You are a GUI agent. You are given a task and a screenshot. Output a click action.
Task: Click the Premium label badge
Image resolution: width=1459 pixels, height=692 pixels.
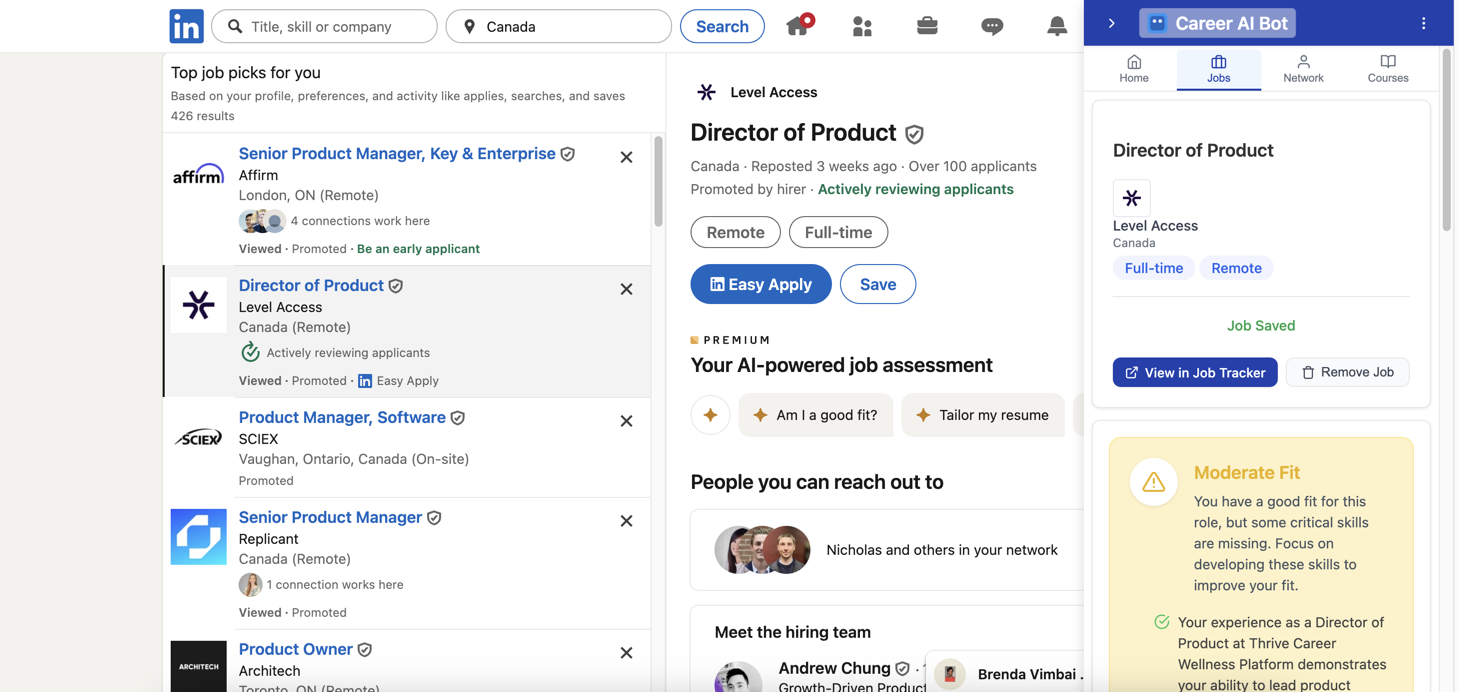pyautogui.click(x=731, y=340)
